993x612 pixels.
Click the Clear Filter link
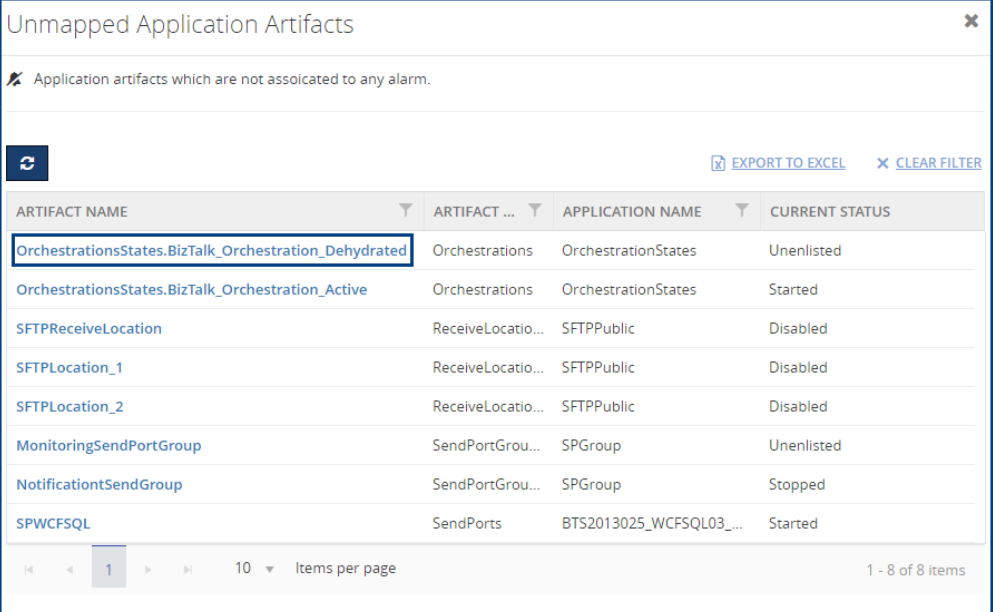point(939,163)
